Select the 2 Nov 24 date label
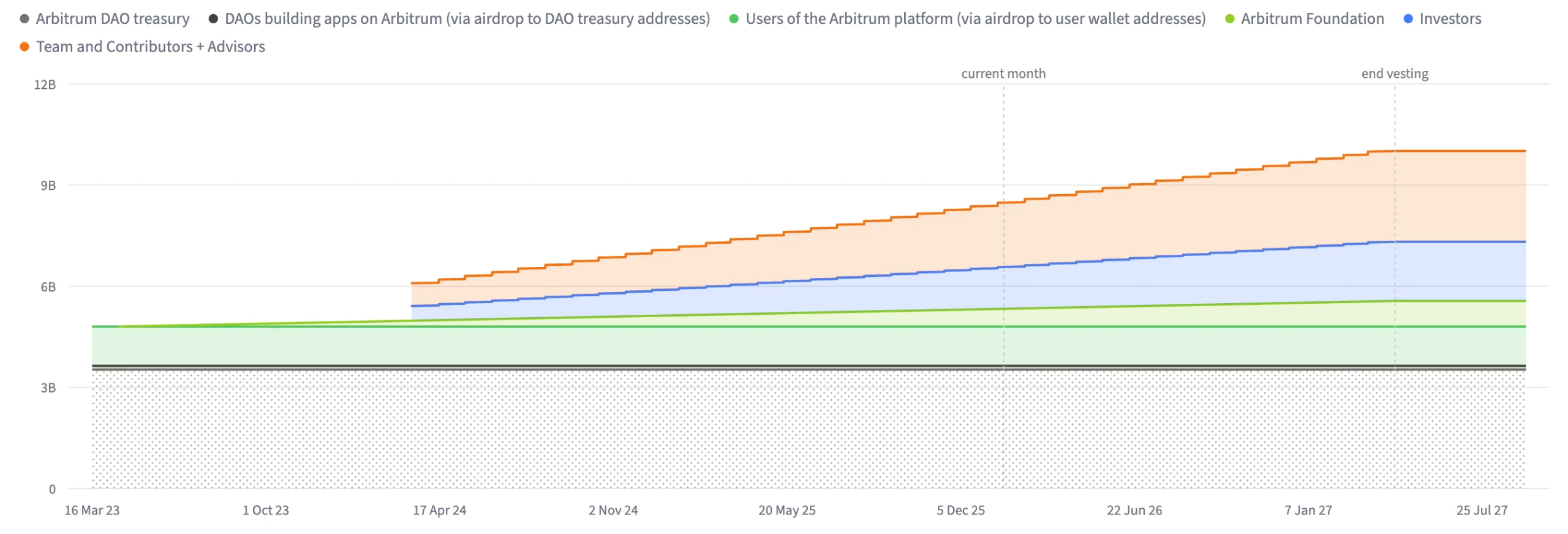 click(612, 510)
